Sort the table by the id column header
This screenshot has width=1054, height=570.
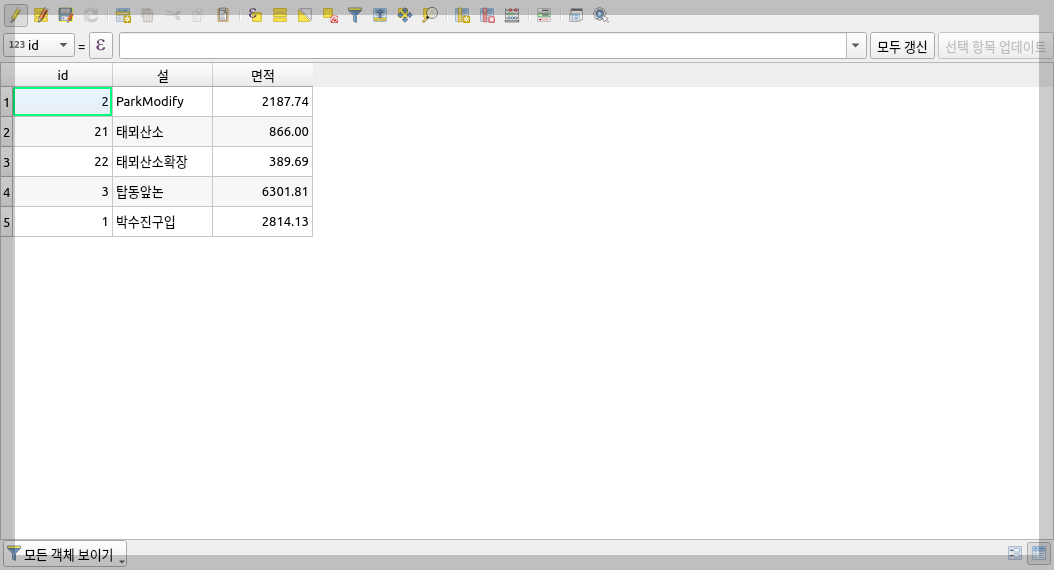pos(63,75)
